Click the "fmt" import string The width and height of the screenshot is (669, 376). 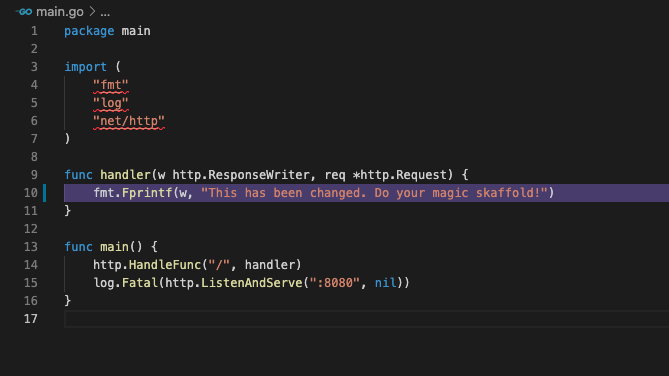[111, 85]
